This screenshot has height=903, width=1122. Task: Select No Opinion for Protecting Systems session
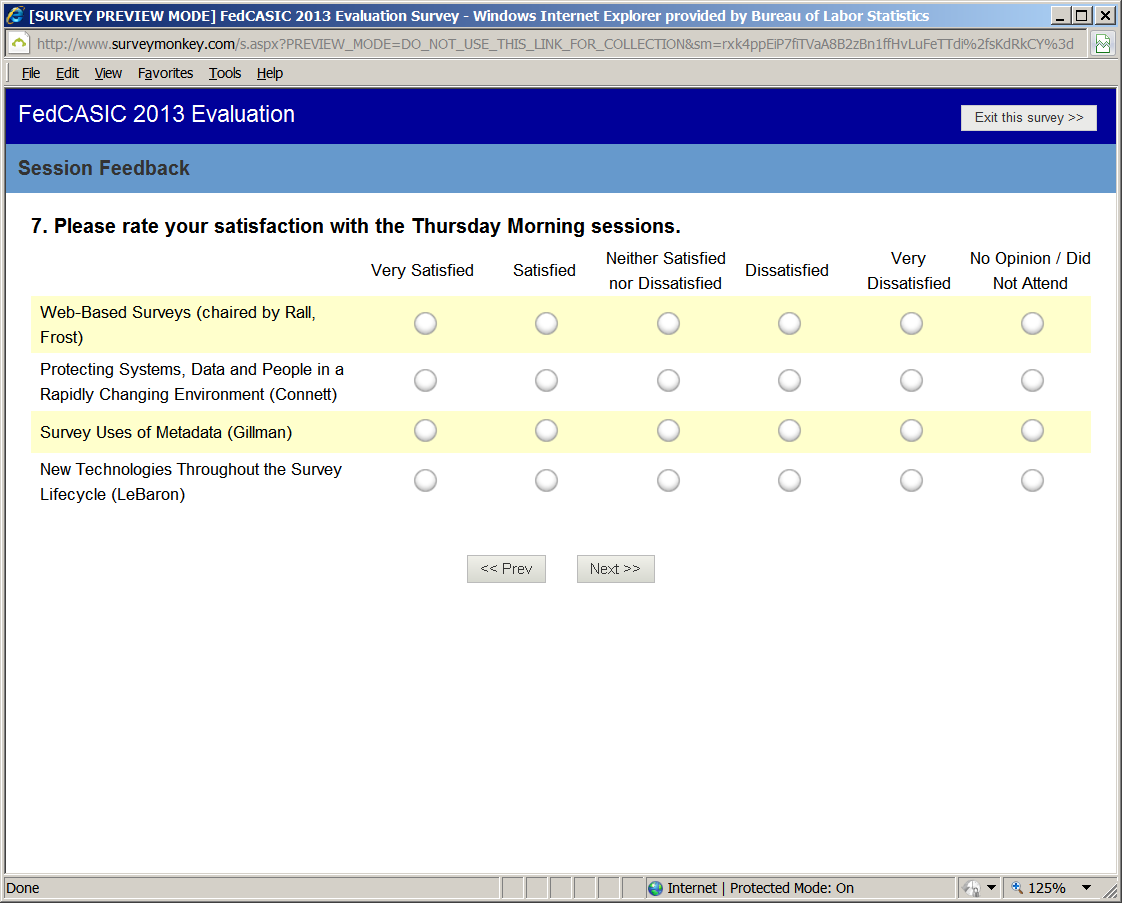(x=1032, y=381)
